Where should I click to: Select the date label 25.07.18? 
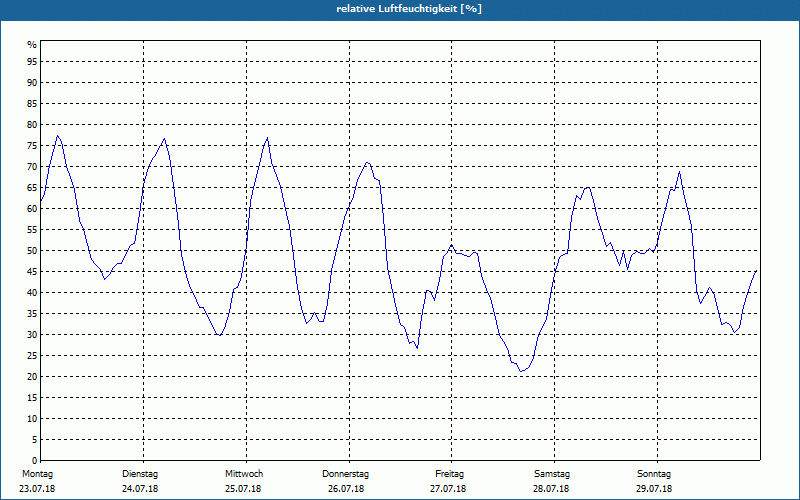coord(243,489)
